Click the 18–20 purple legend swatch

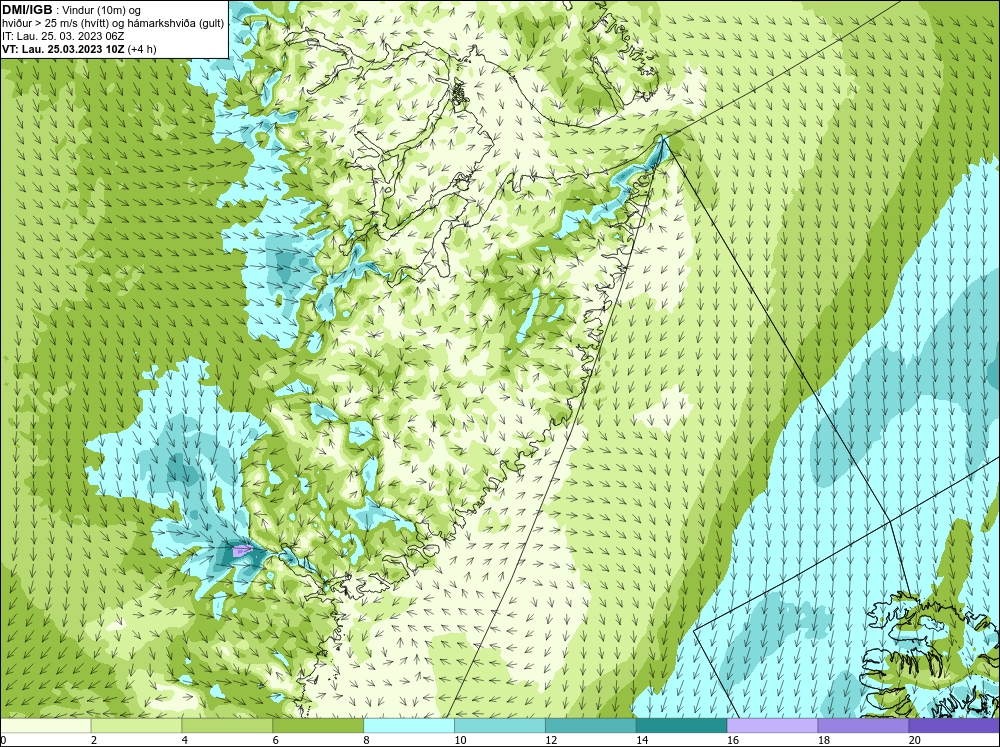click(x=863, y=725)
